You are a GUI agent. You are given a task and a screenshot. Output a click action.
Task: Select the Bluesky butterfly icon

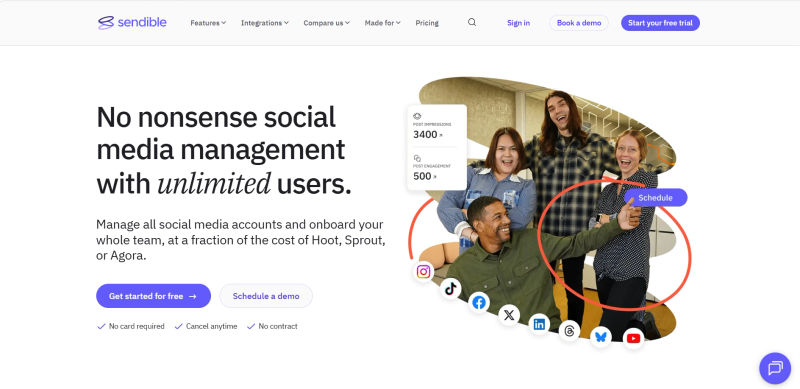coord(601,337)
